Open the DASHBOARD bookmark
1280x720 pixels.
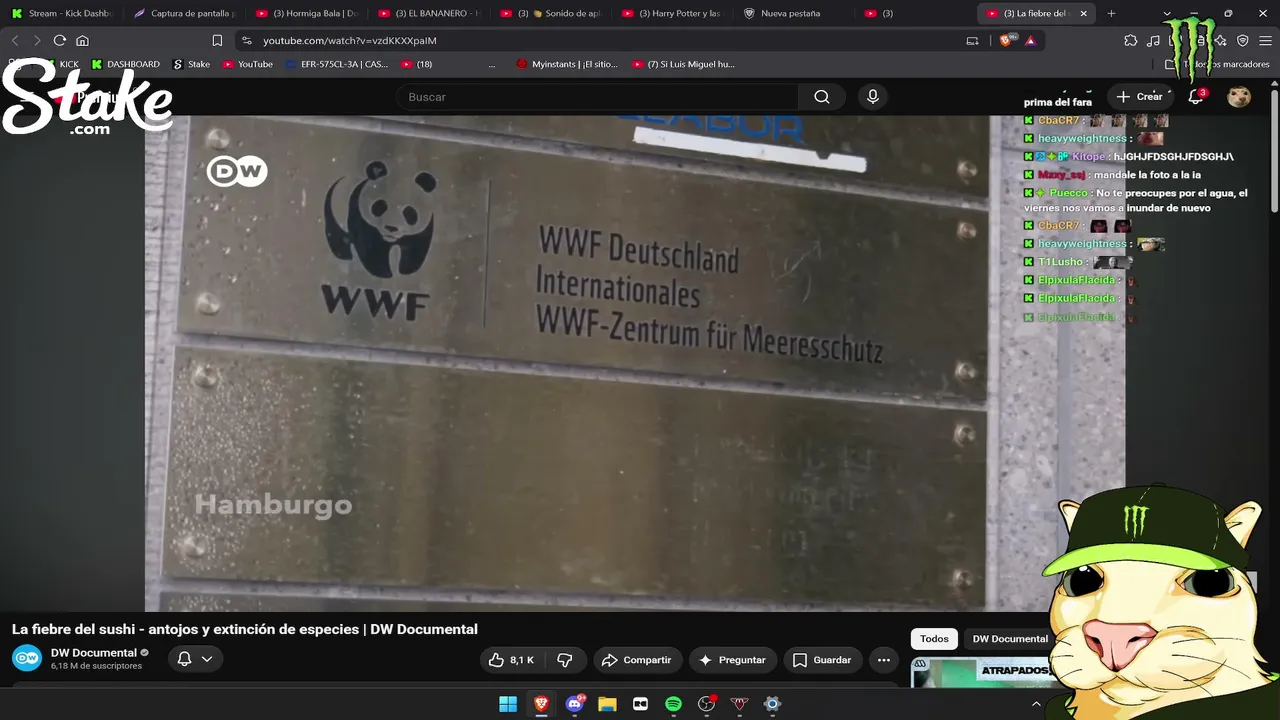126,64
